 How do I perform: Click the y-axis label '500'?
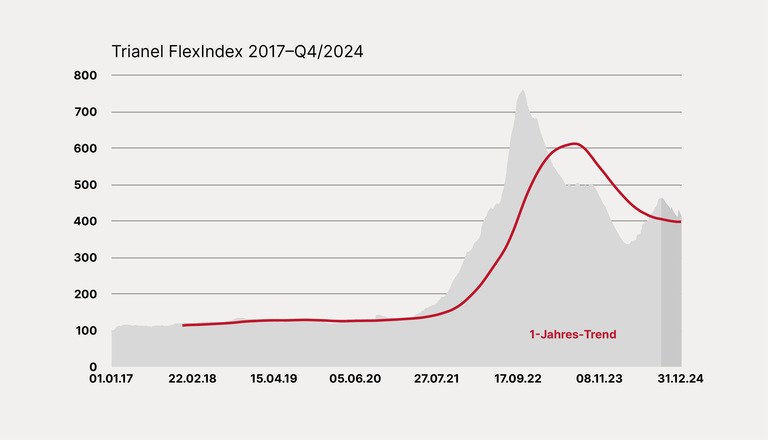click(x=85, y=185)
